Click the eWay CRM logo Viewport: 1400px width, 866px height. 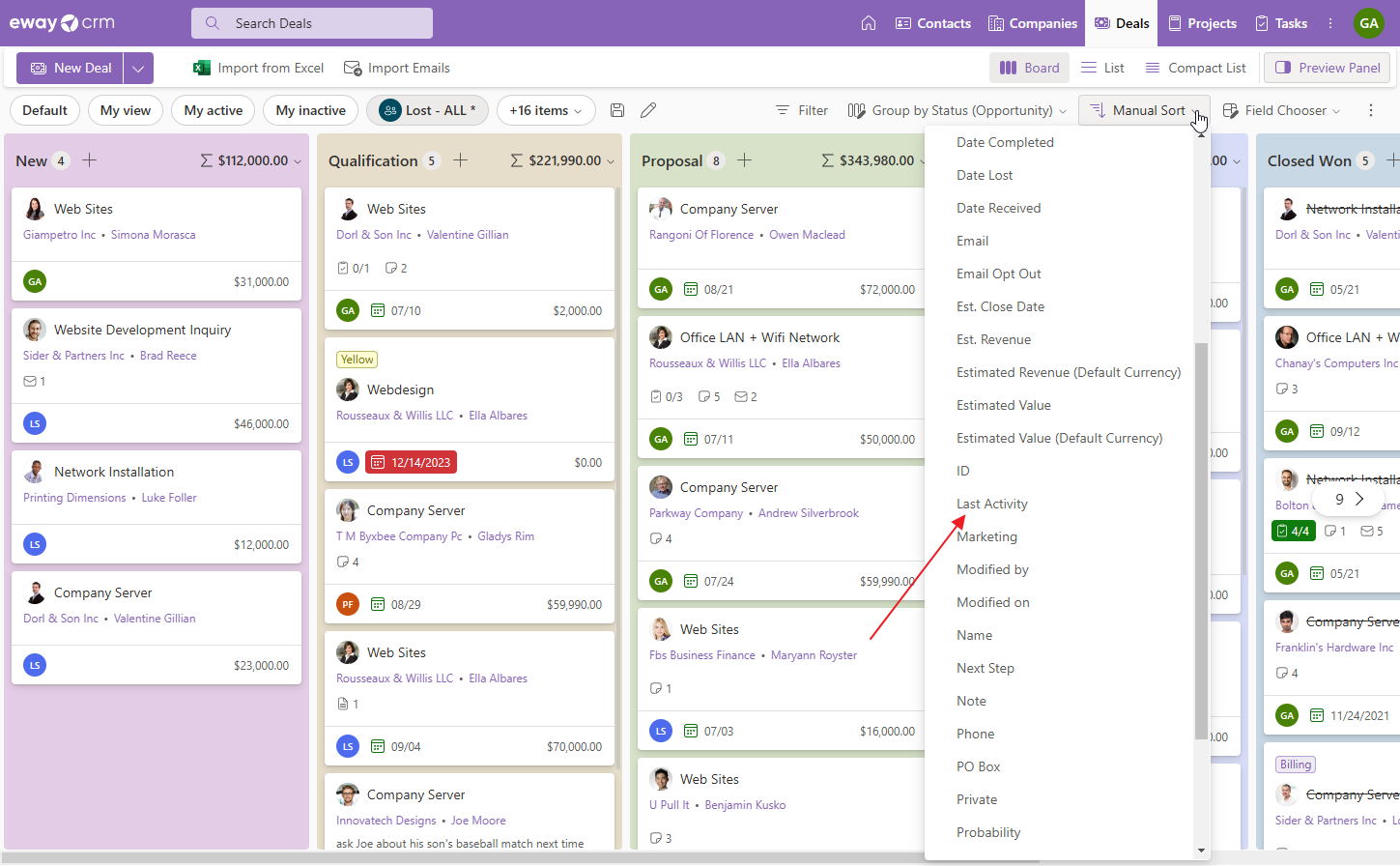(62, 23)
